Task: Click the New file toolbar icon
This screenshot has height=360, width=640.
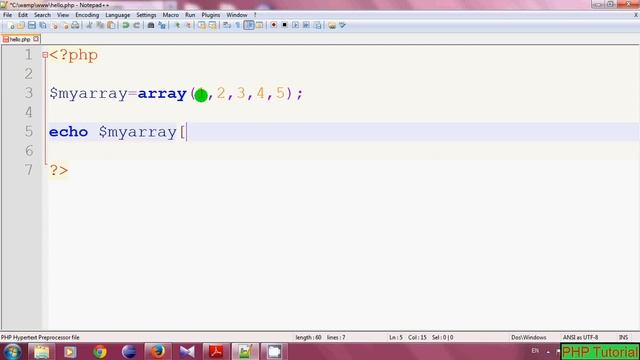Action: click(11, 25)
